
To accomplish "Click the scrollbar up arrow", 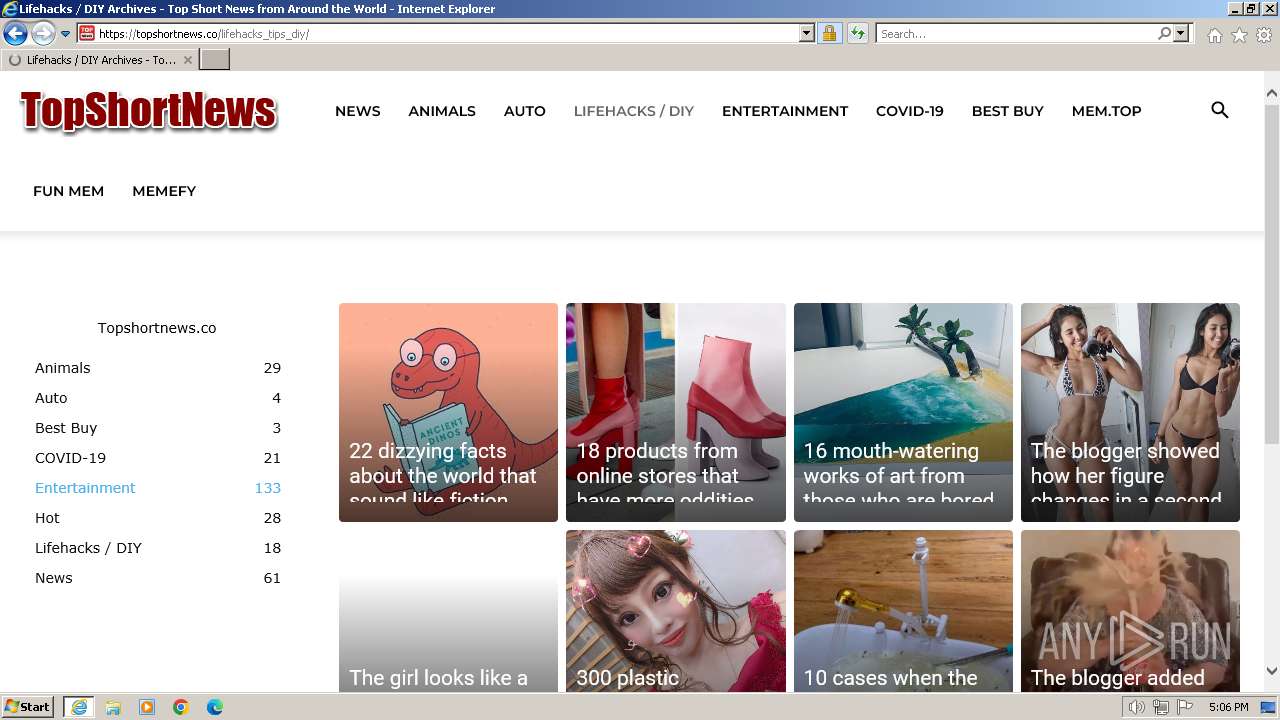I will 1272,93.
